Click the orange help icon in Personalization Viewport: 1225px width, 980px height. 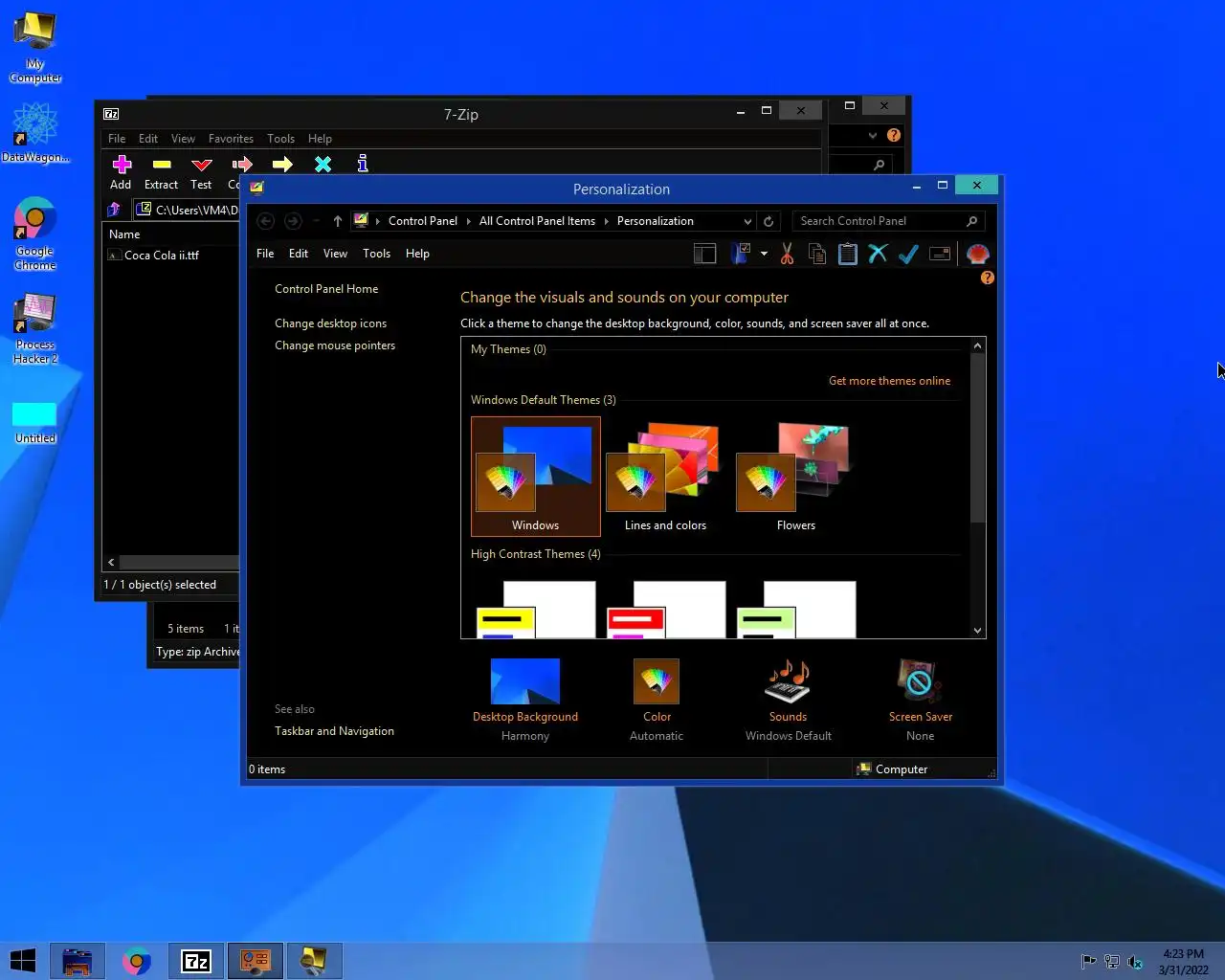pos(988,278)
